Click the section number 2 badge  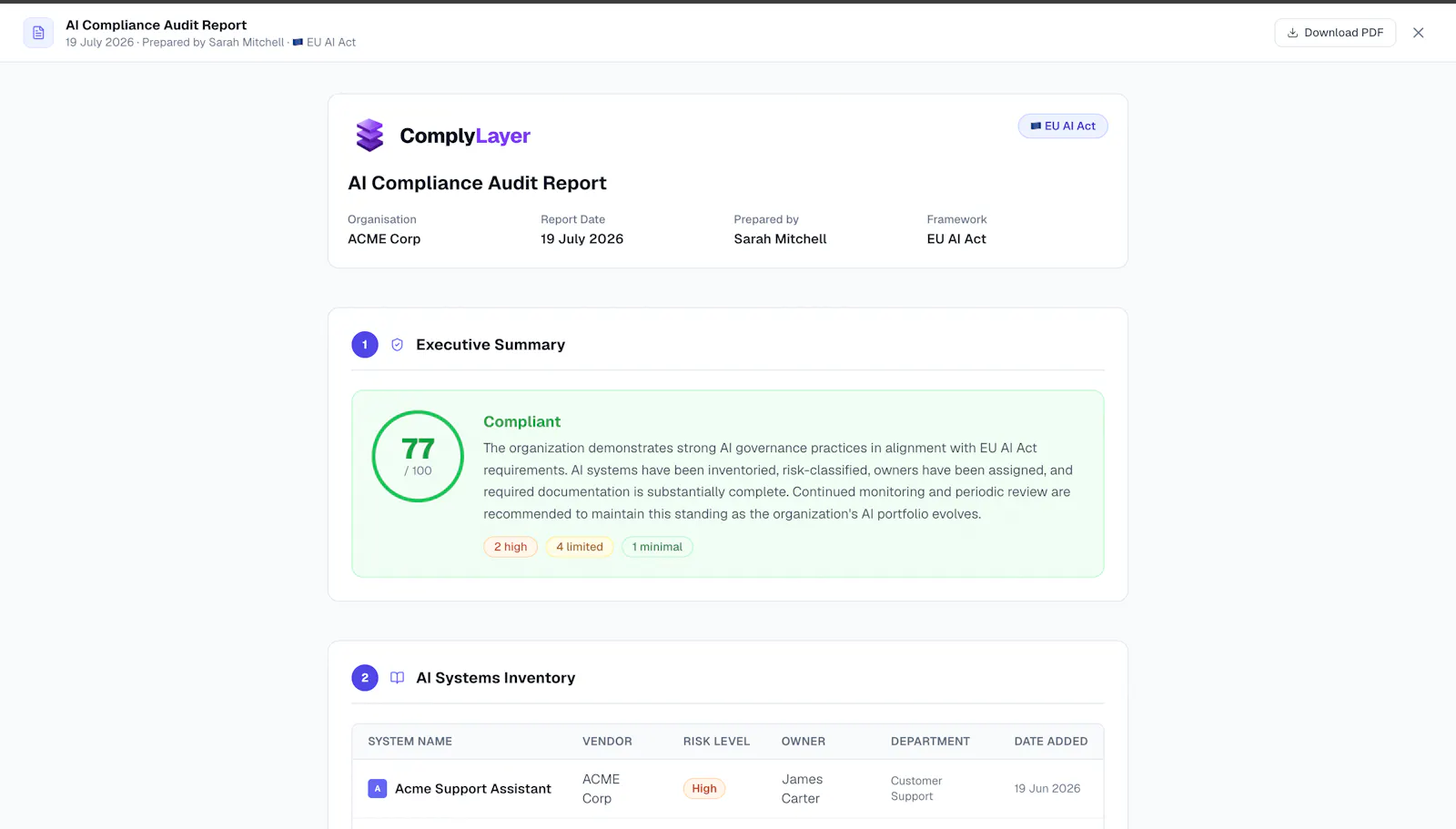365,678
